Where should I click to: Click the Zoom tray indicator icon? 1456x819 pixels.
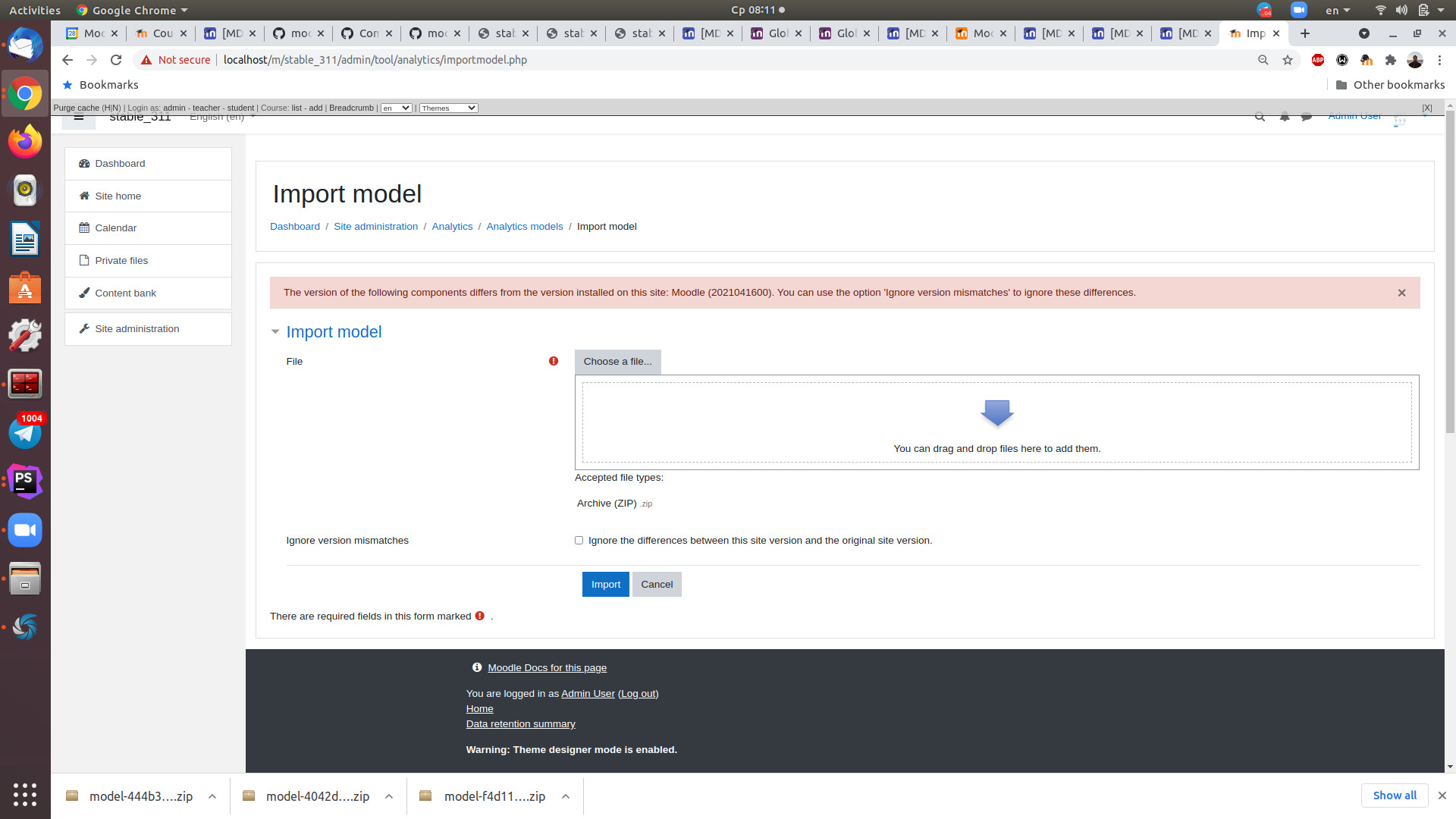point(1299,10)
